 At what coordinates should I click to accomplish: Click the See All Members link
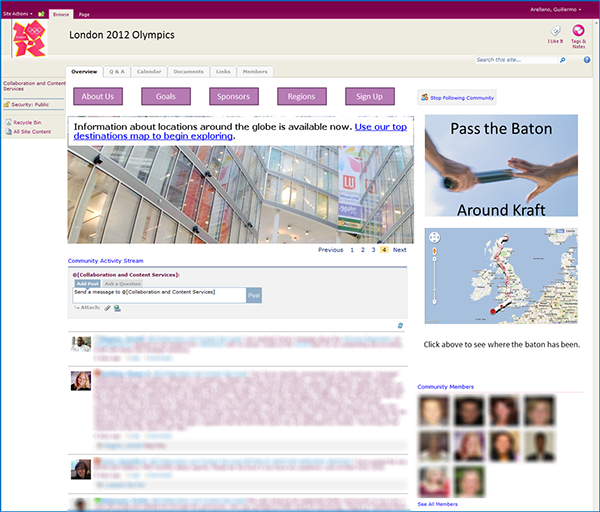(437, 504)
